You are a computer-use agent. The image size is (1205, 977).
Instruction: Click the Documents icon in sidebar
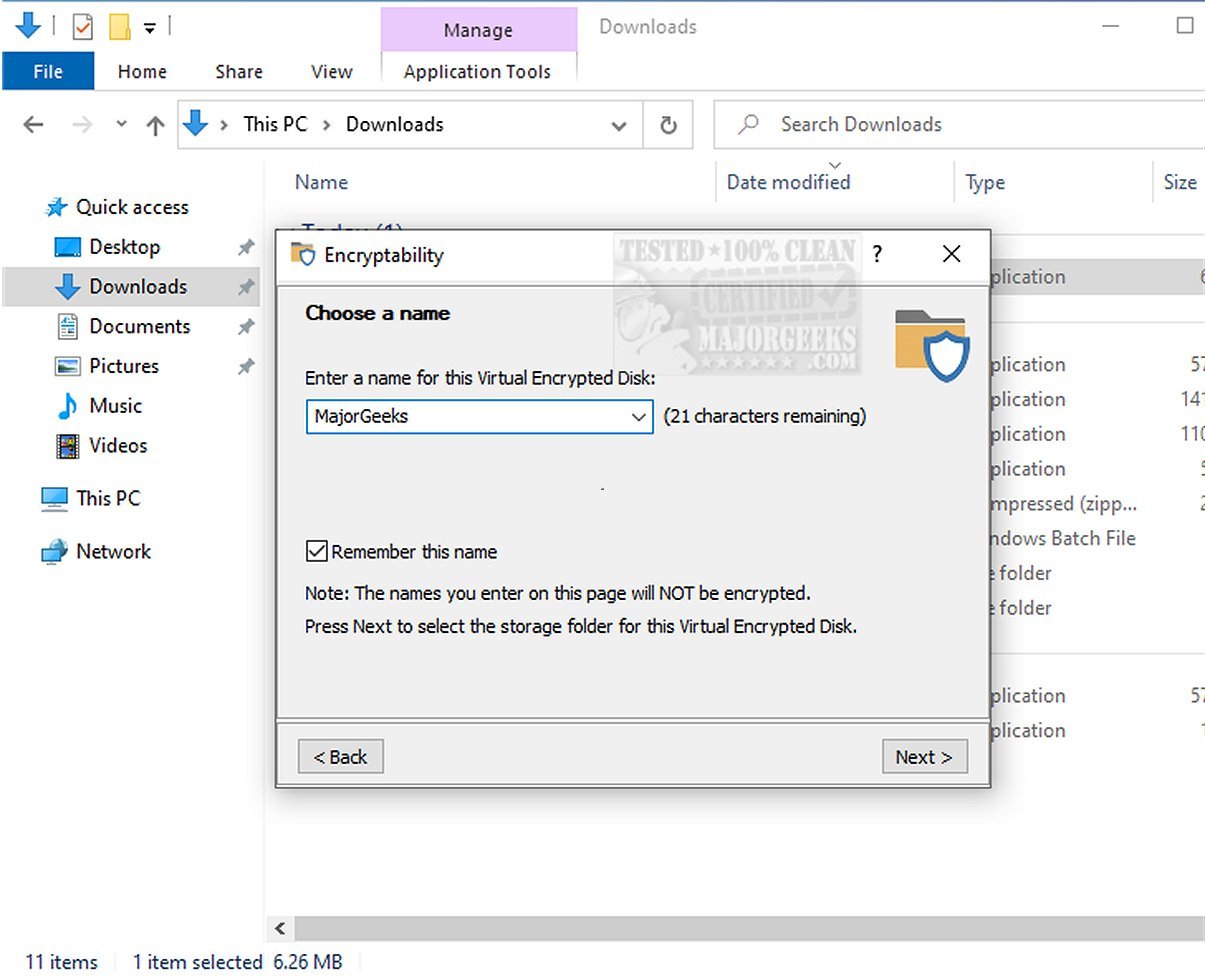[x=67, y=326]
